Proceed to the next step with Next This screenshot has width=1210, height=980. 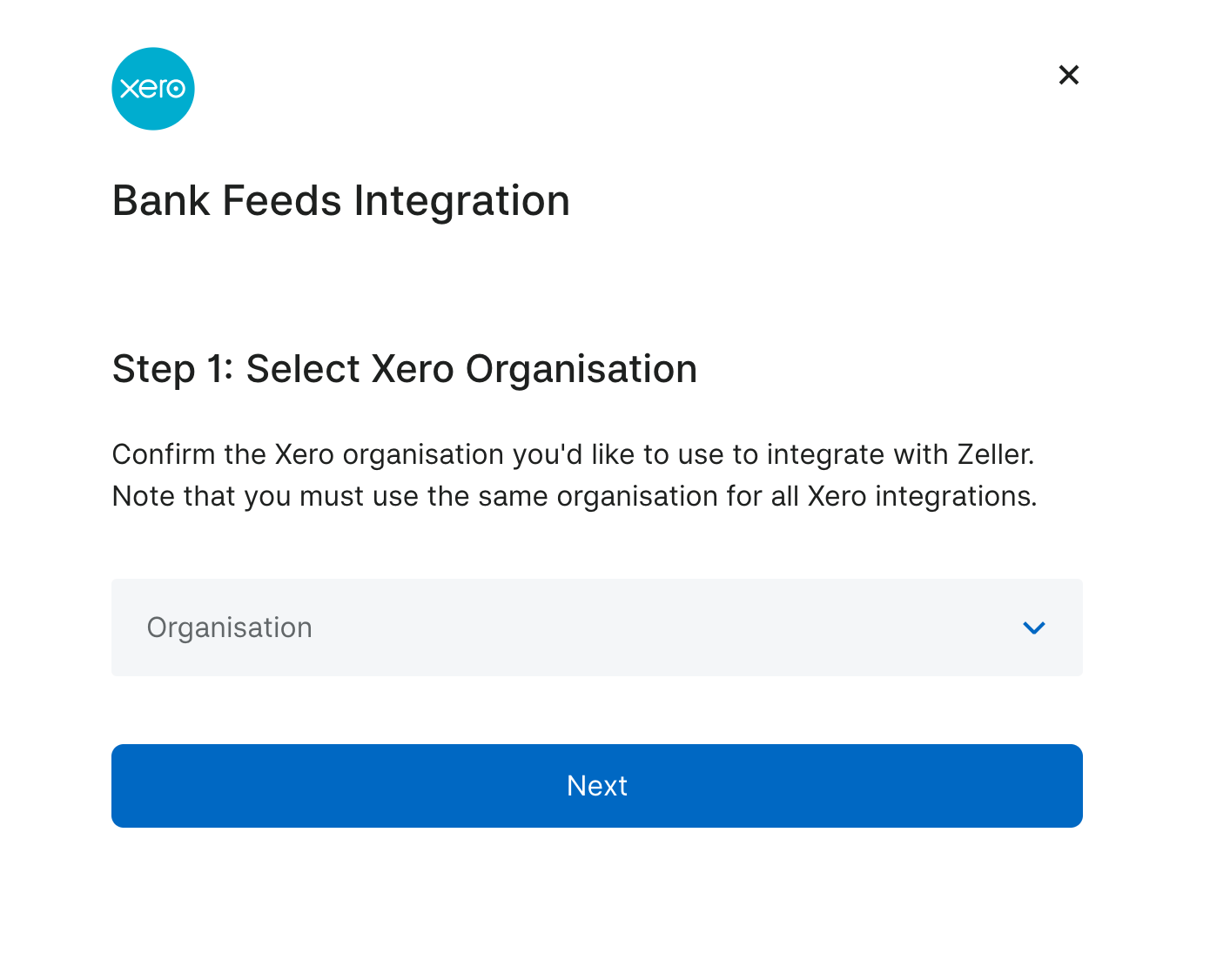(596, 786)
